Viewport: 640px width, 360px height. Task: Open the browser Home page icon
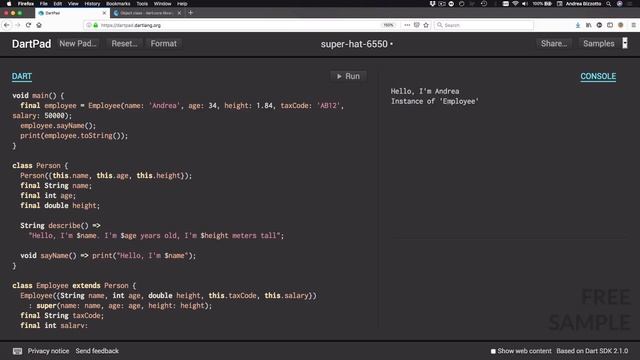coord(39,25)
